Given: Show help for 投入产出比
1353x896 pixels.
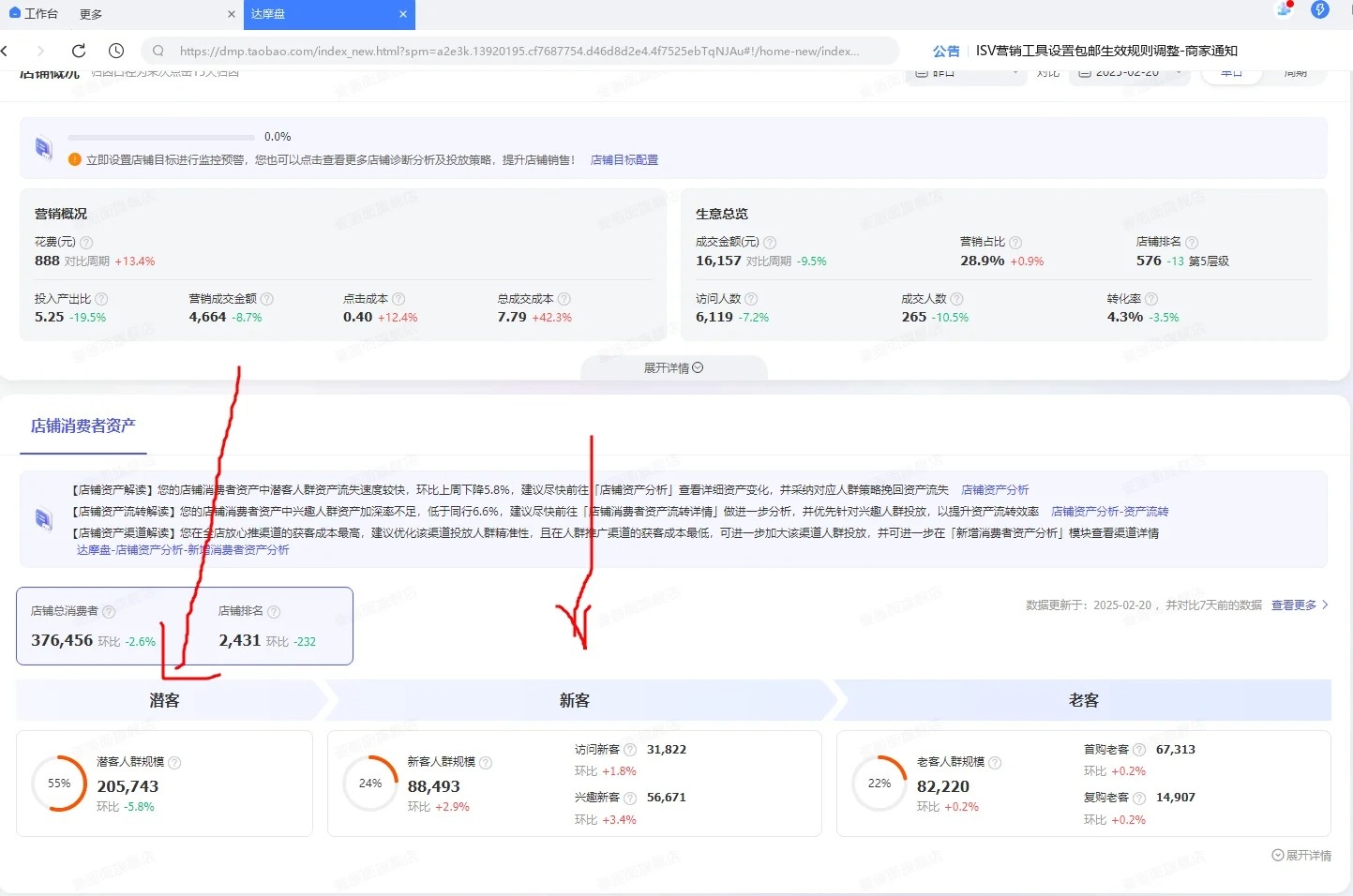Looking at the screenshot, I should pyautogui.click(x=101, y=299).
